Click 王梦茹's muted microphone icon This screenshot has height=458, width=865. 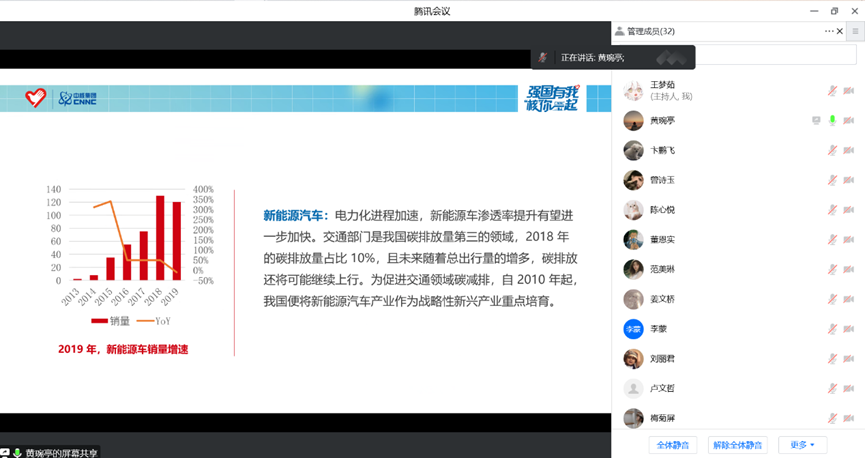[832, 91]
